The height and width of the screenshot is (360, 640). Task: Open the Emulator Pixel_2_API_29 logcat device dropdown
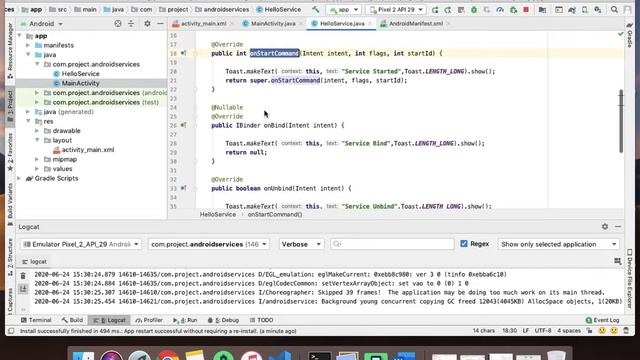coord(81,244)
